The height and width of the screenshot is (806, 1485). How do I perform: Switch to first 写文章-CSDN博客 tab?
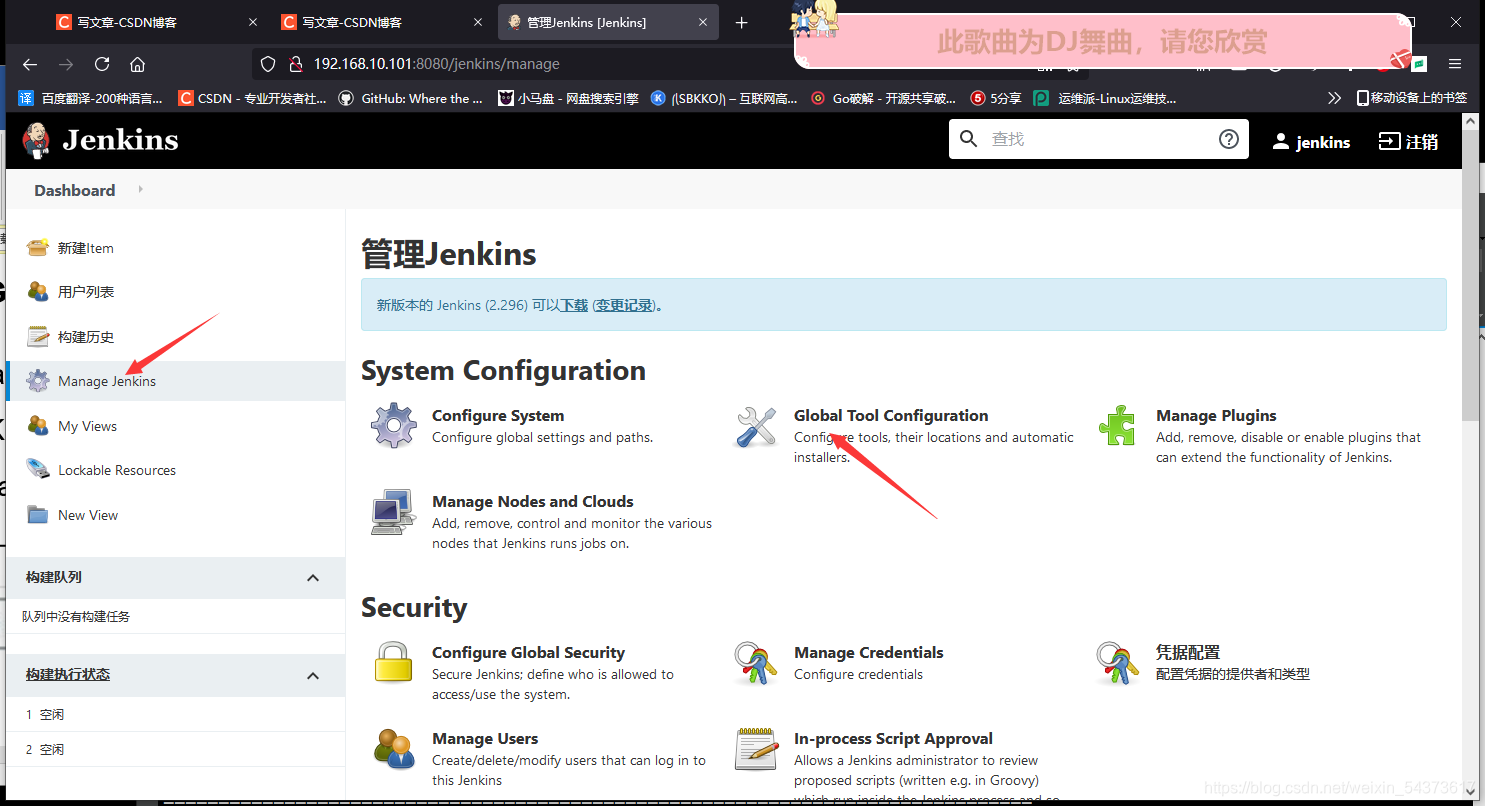pos(159,22)
